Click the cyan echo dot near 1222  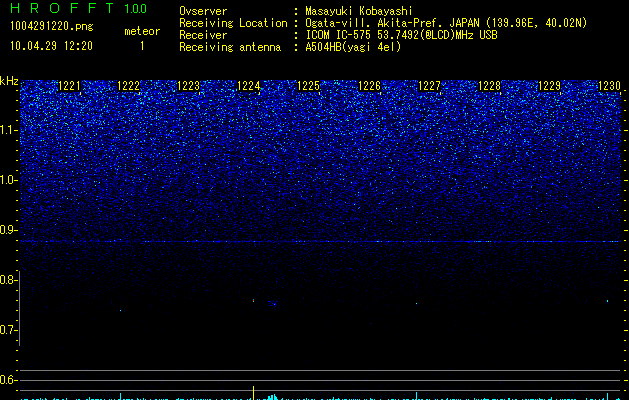[120, 310]
